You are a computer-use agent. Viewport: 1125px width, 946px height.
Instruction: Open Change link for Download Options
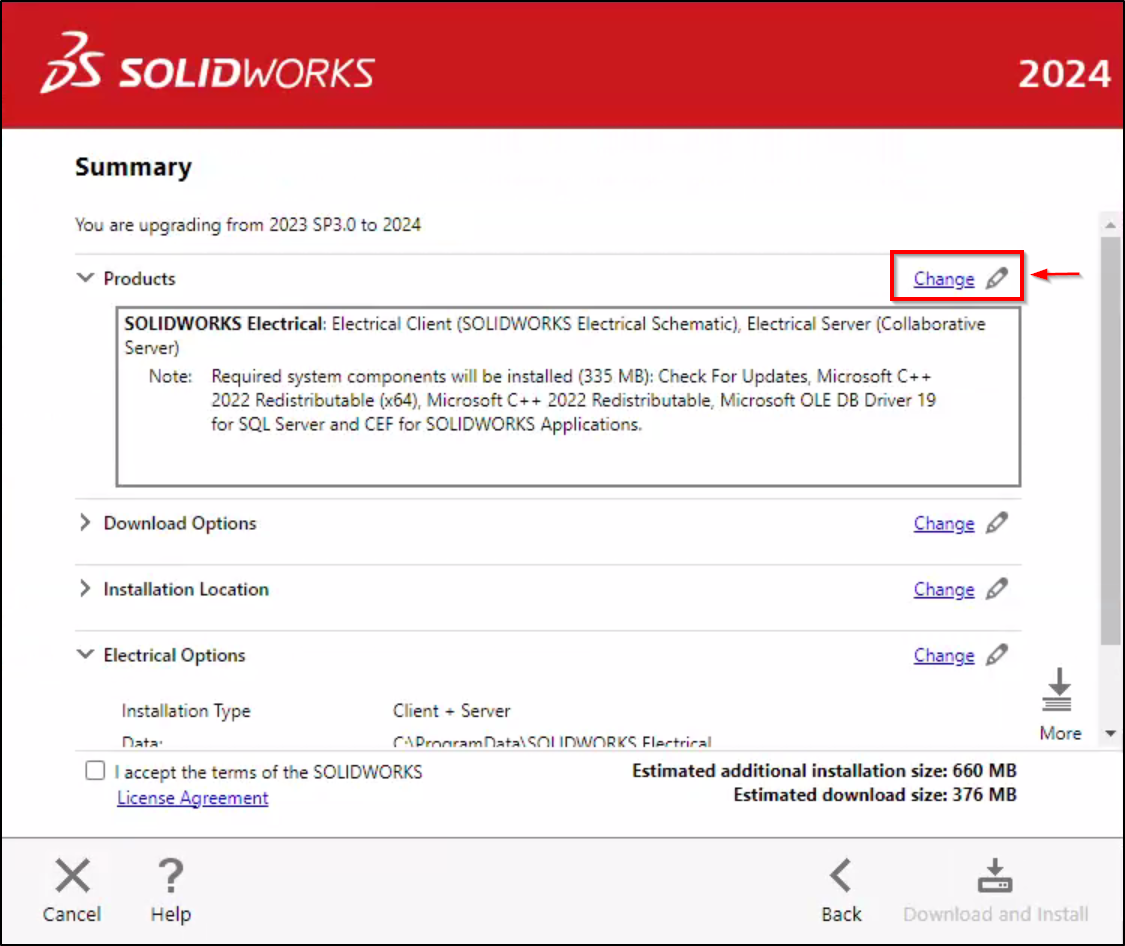(943, 524)
